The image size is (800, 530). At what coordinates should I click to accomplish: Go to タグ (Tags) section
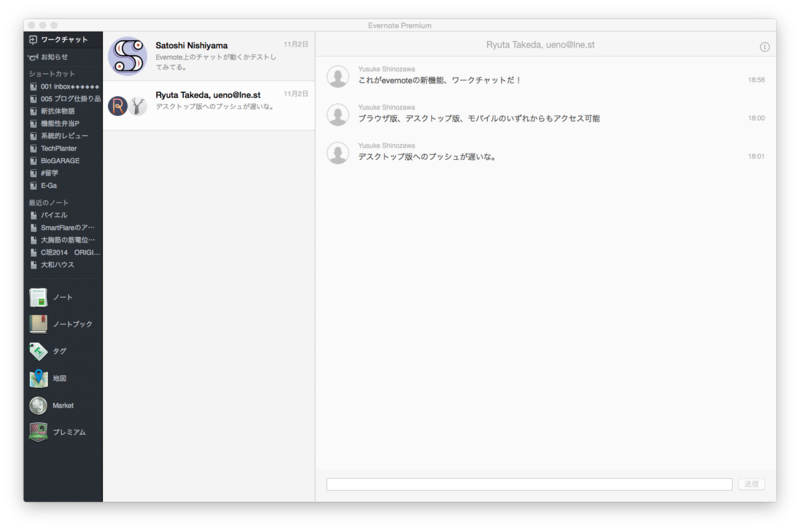(48, 351)
